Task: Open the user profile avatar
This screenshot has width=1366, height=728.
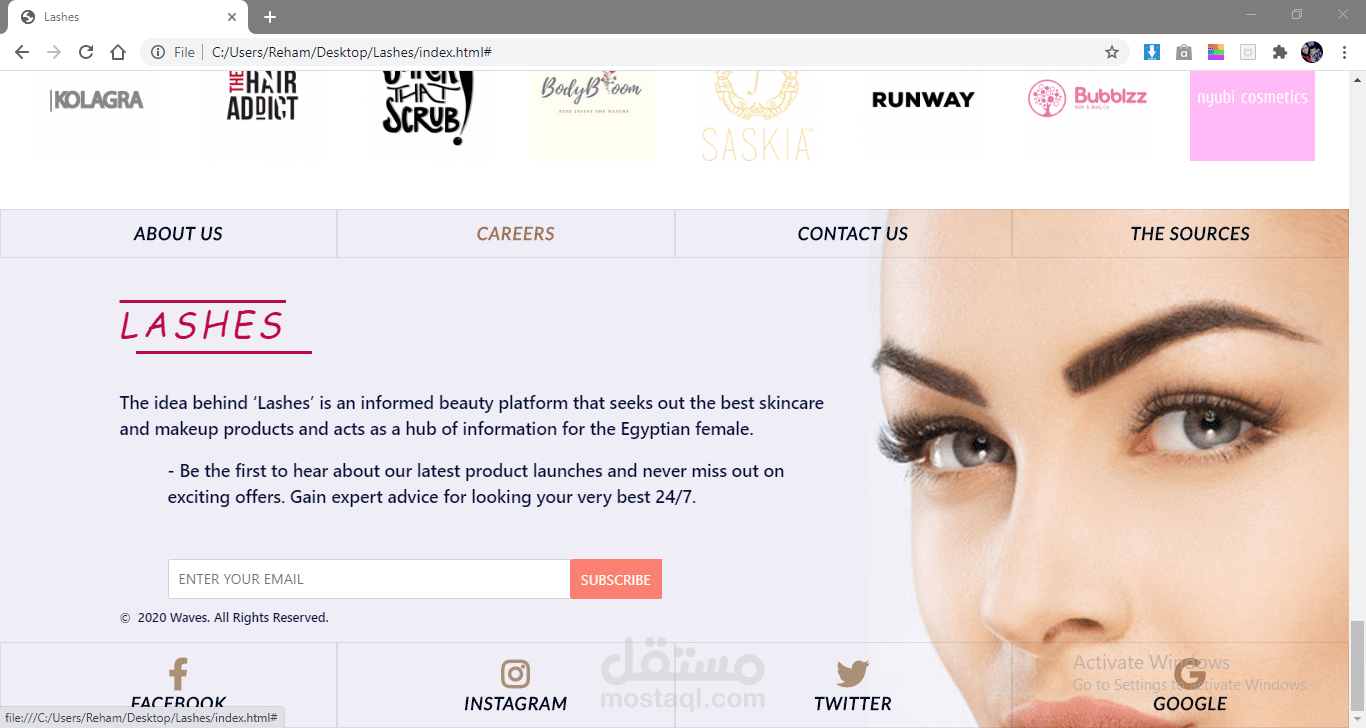Action: tap(1312, 52)
